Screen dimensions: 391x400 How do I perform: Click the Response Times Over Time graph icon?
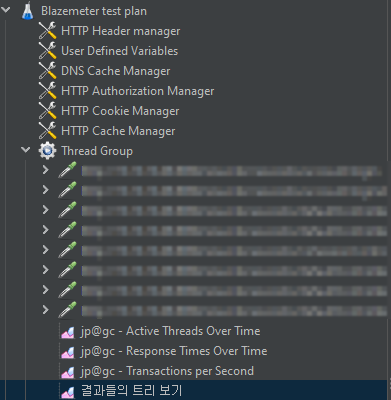(68, 352)
